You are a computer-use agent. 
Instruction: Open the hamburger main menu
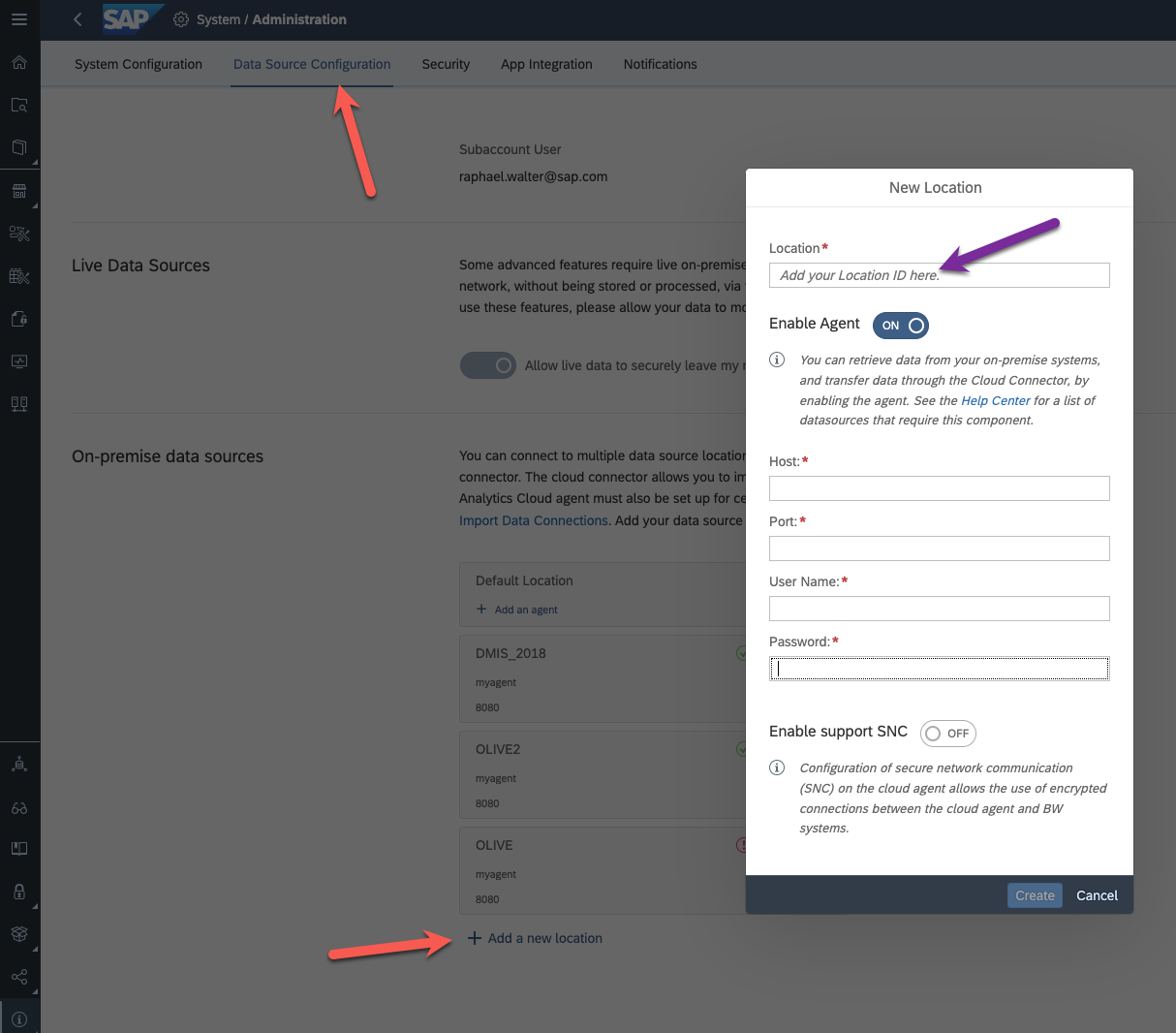coord(19,19)
